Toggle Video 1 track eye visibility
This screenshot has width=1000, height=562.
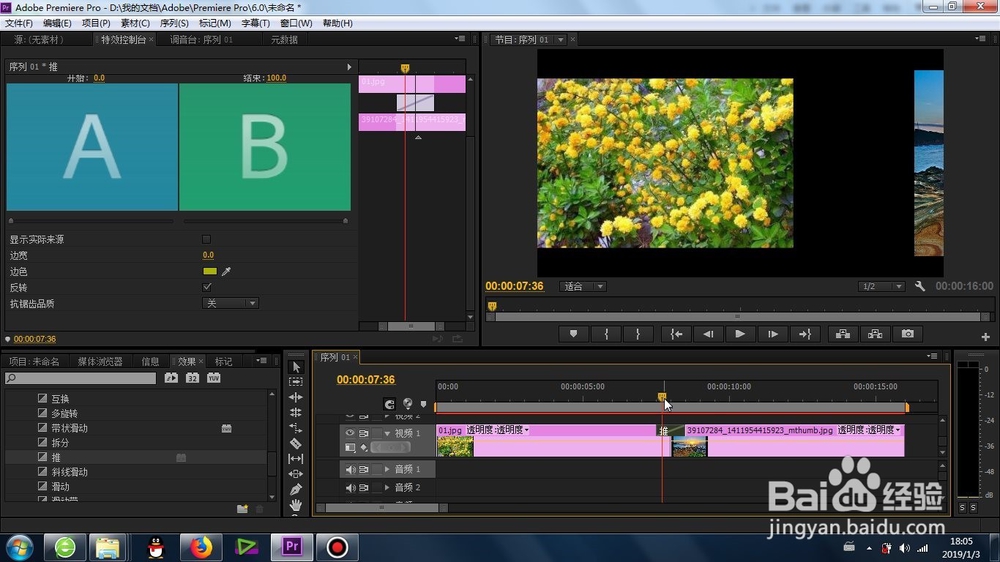(x=349, y=433)
